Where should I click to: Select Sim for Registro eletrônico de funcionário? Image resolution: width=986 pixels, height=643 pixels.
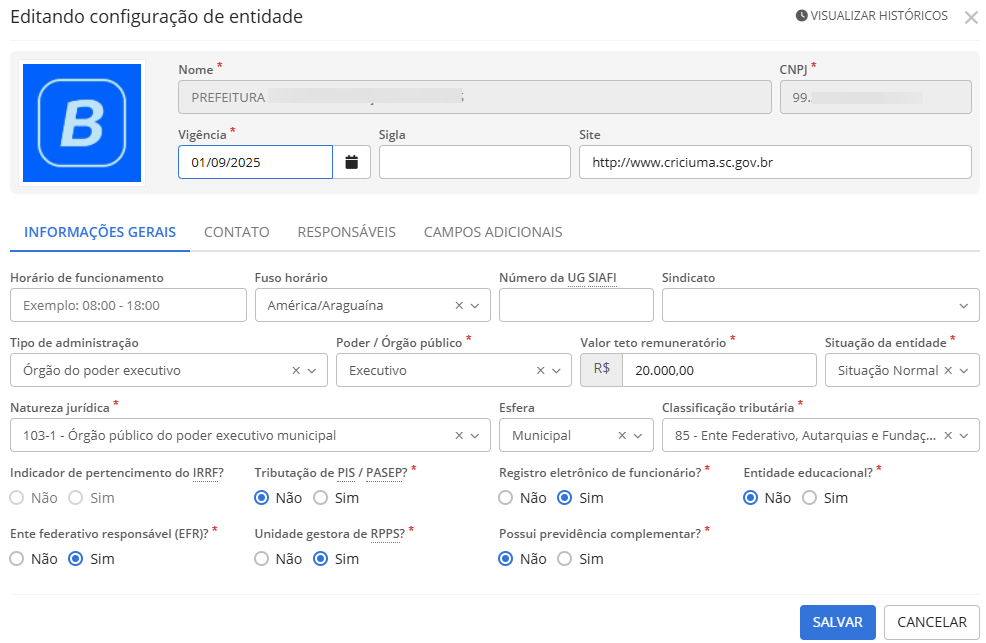pos(565,498)
